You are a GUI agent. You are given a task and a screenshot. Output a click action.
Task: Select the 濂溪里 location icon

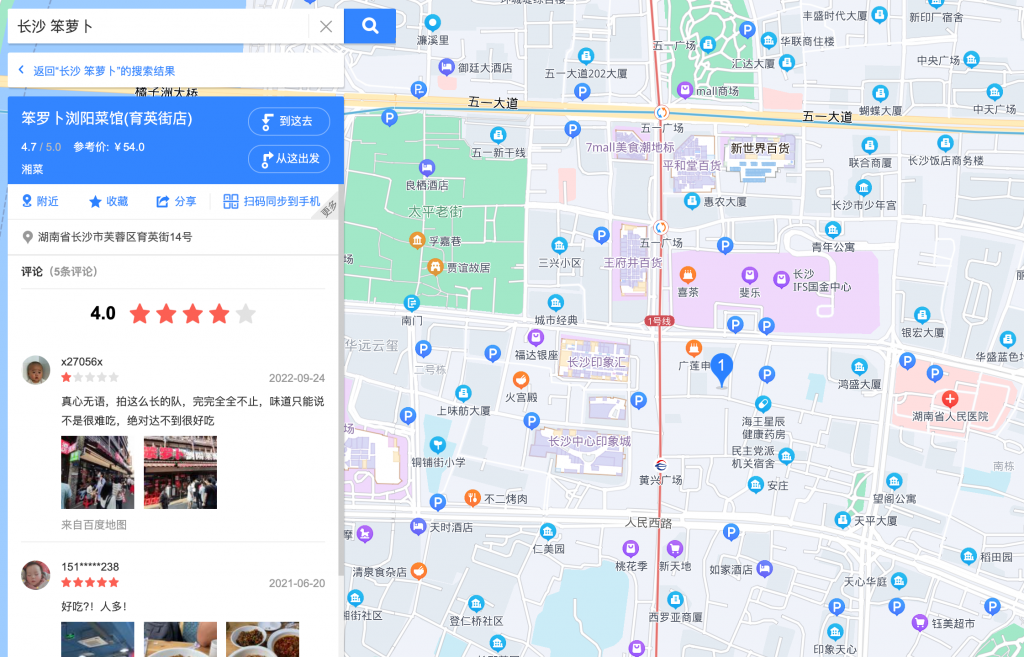point(432,24)
